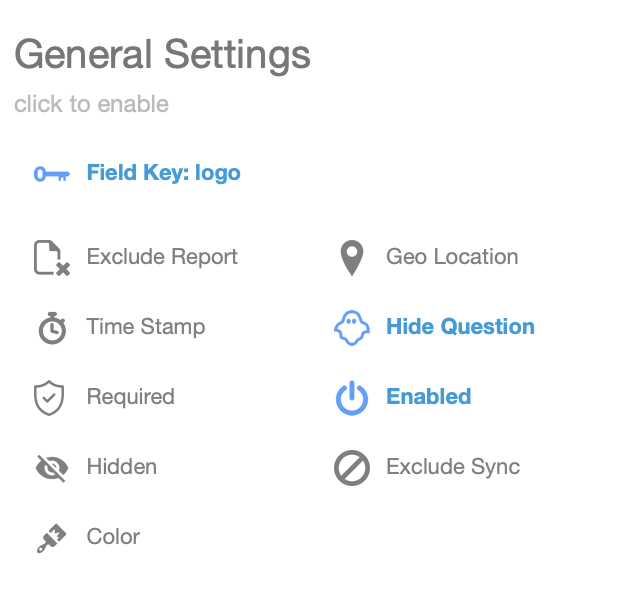This screenshot has height=600, width=626.
Task: Click the Exclude Sync prohibition icon
Action: tap(351, 467)
